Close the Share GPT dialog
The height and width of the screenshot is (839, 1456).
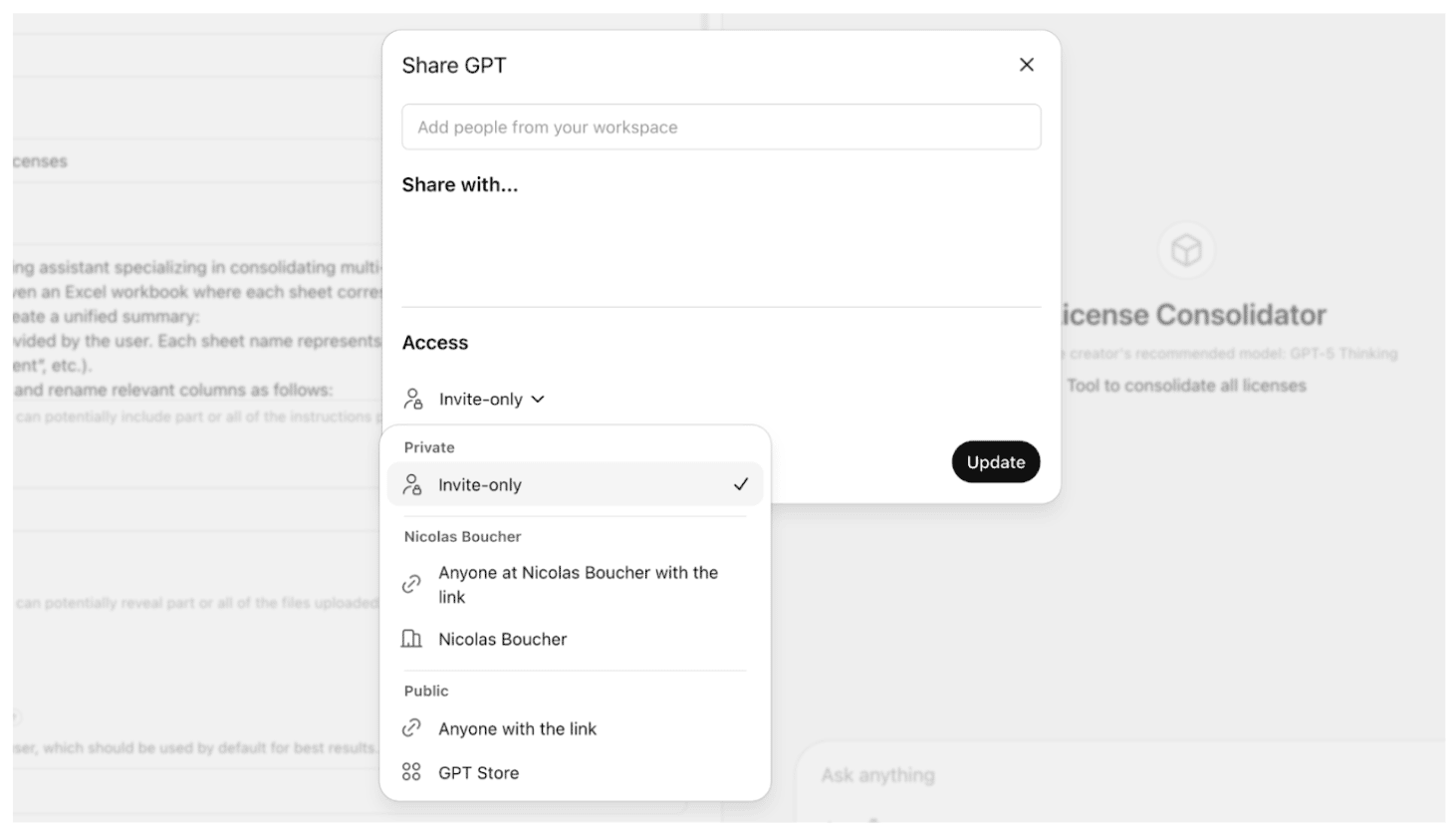(x=1027, y=65)
